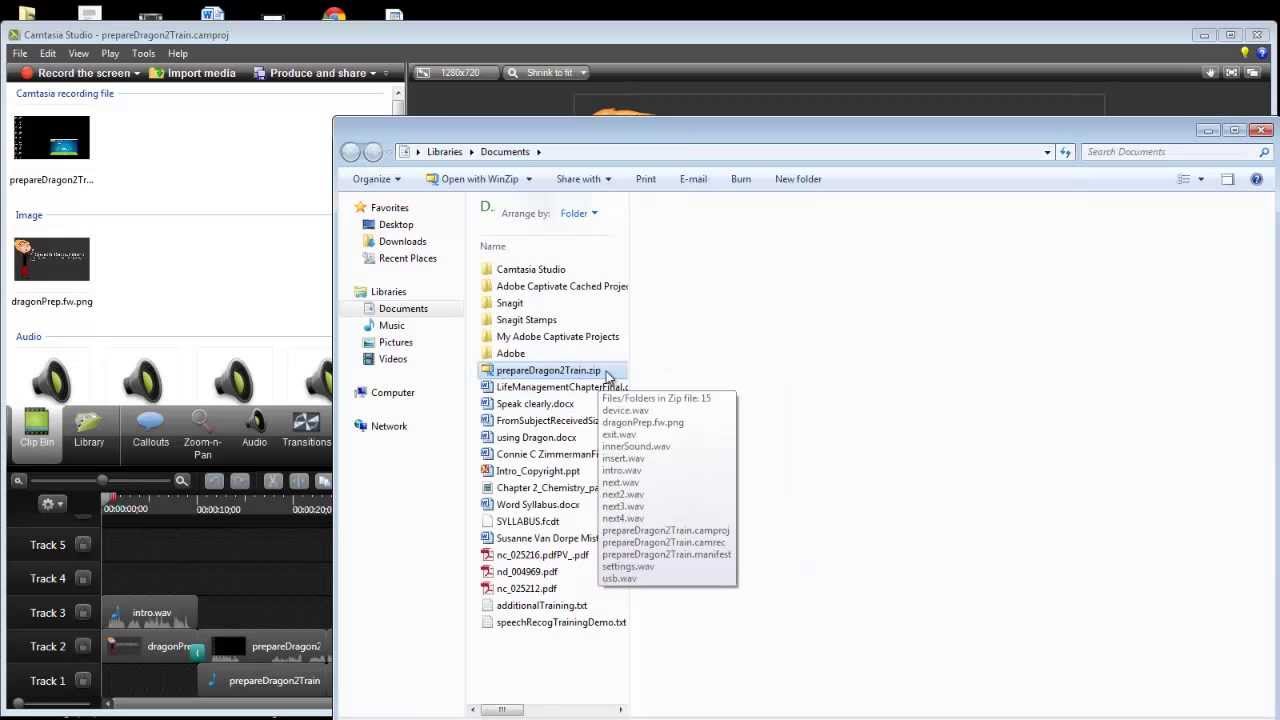Click Print in Explorer toolbar

646,179
